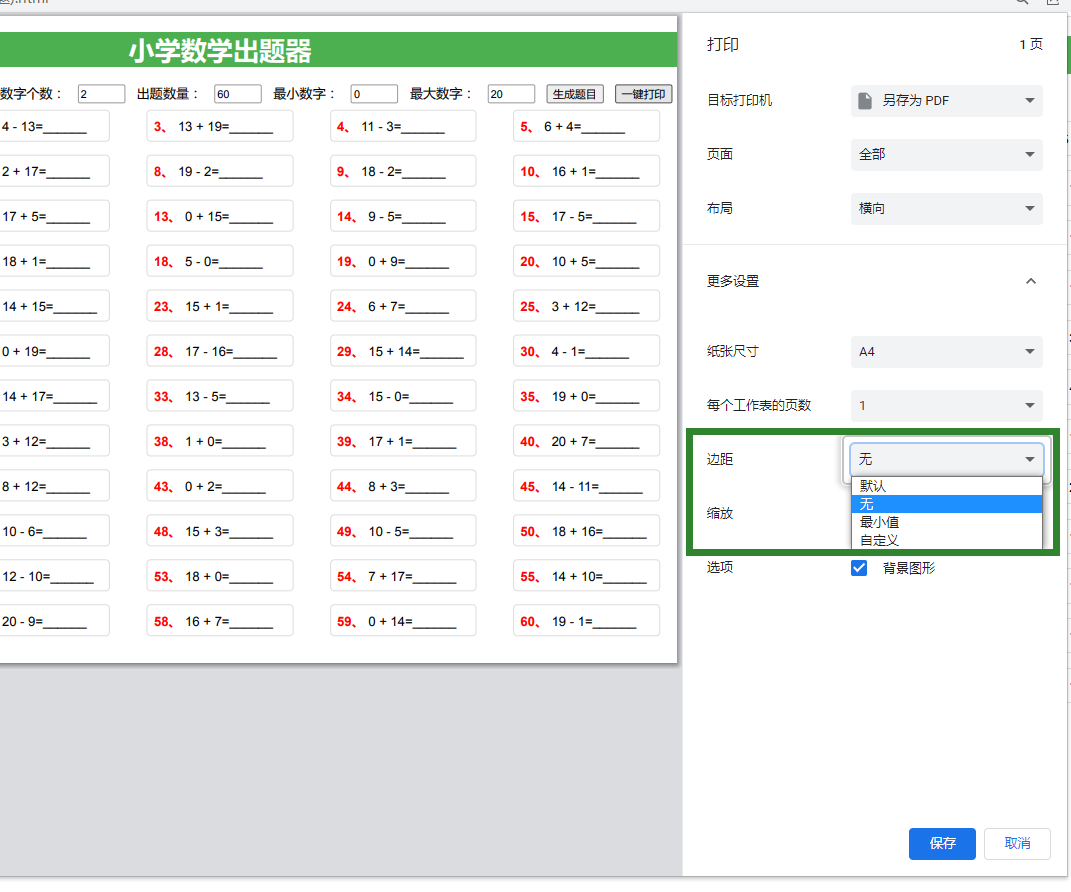Click problem 18 '5 - 0='
The width and height of the screenshot is (1071, 892).
click(x=220, y=262)
